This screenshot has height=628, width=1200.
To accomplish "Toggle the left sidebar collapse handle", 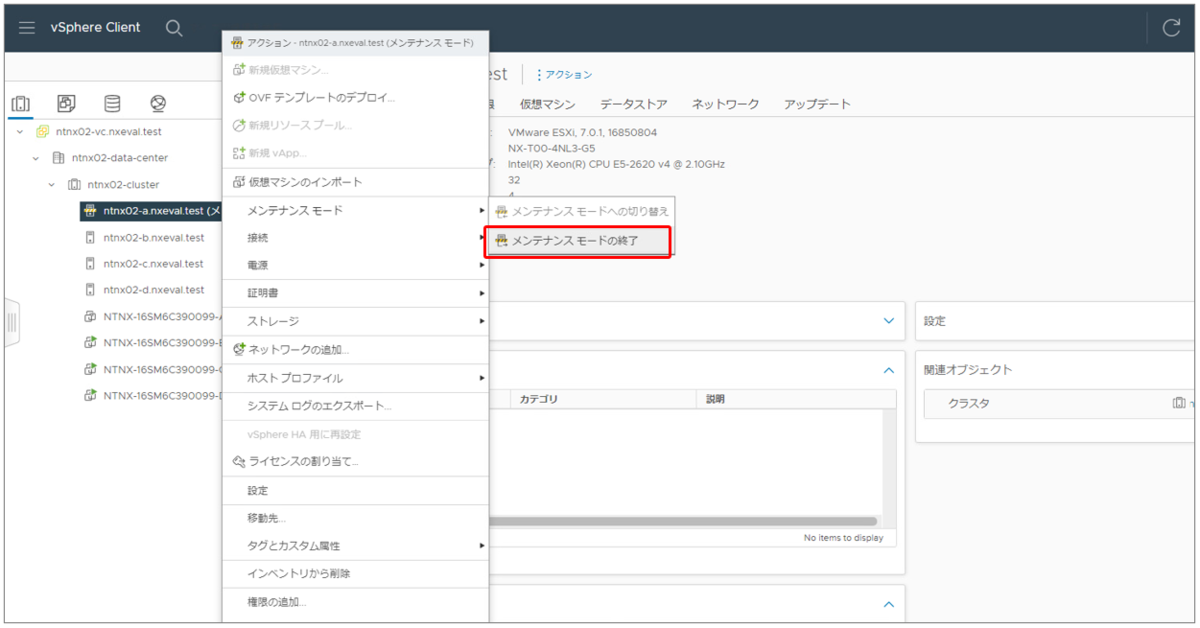I will (x=12, y=322).
